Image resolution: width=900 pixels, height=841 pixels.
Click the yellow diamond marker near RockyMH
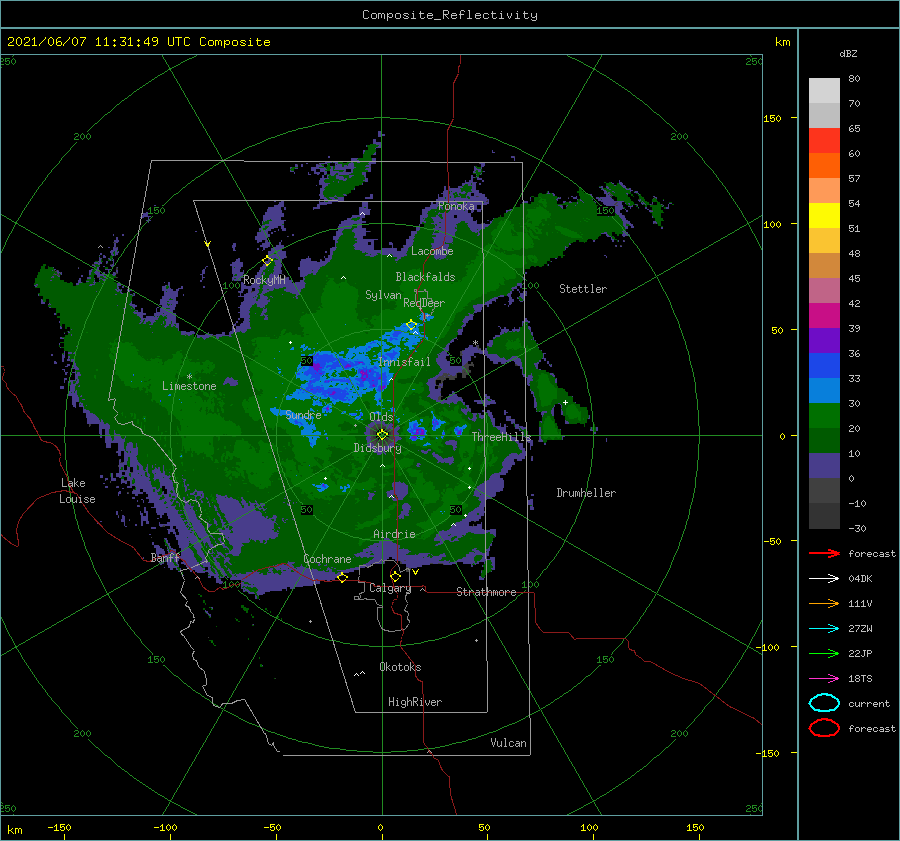[x=267, y=261]
